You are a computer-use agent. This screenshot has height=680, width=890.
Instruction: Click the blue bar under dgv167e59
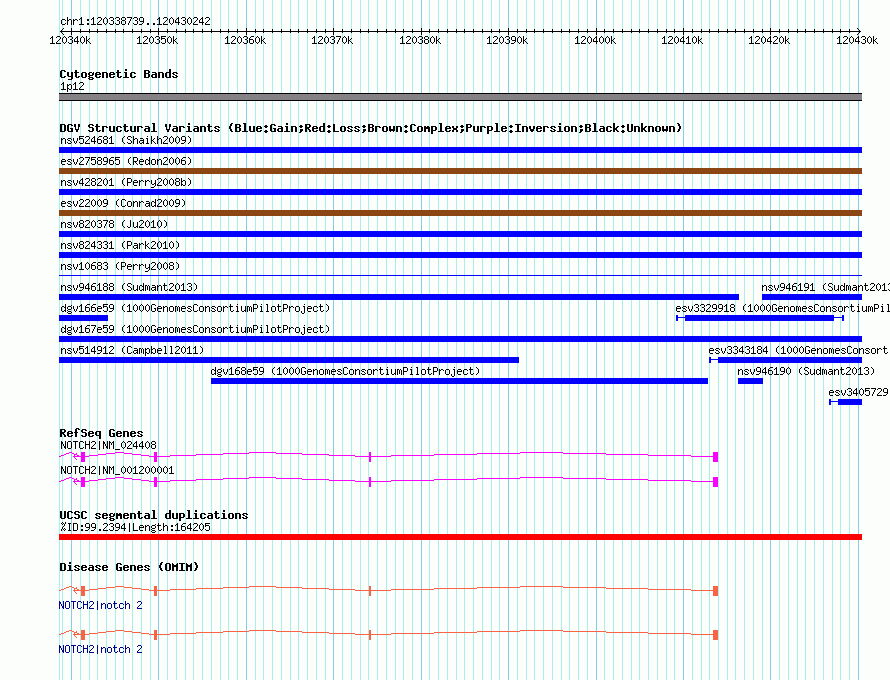click(x=460, y=339)
